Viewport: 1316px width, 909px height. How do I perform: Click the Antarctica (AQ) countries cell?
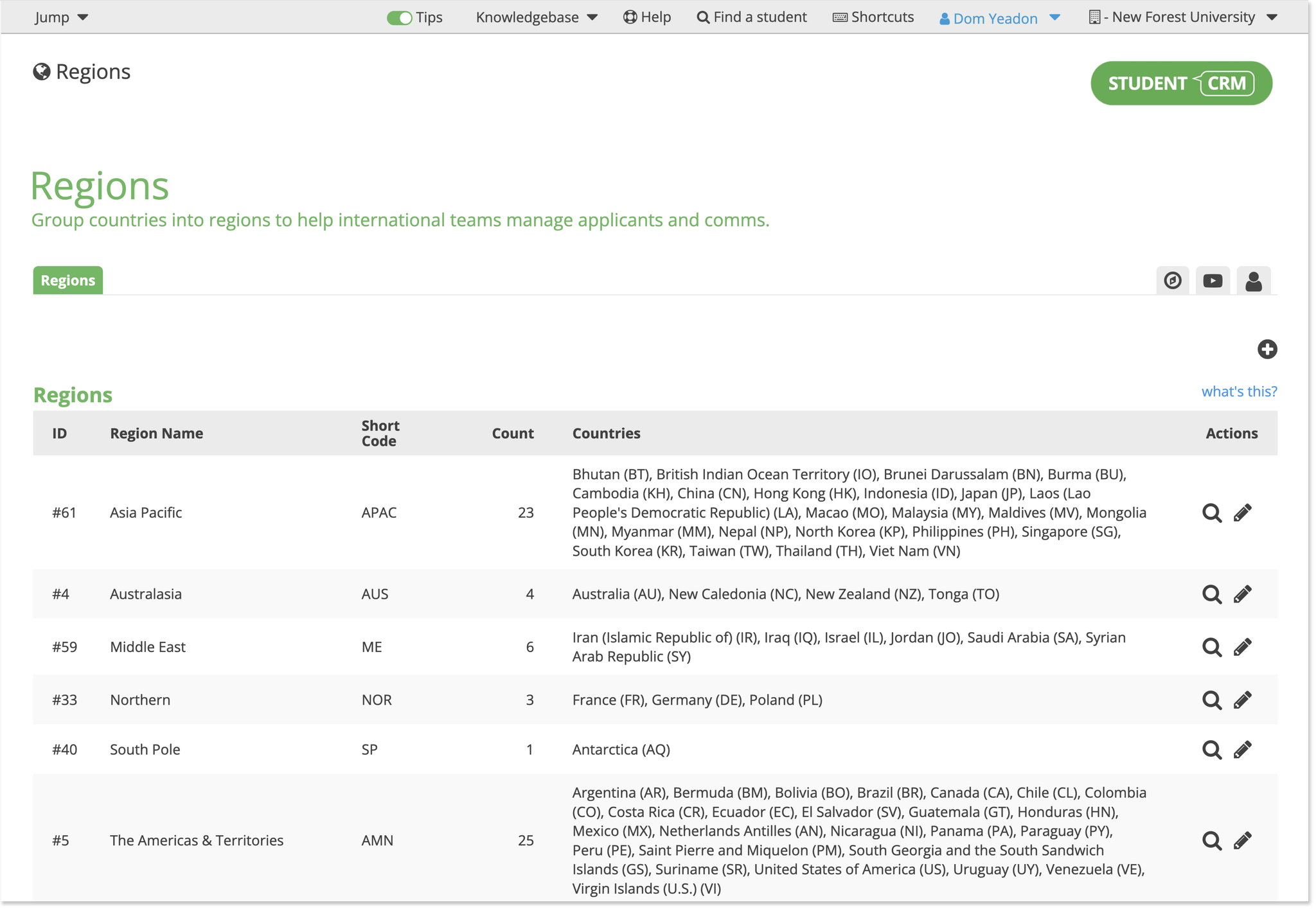point(621,750)
